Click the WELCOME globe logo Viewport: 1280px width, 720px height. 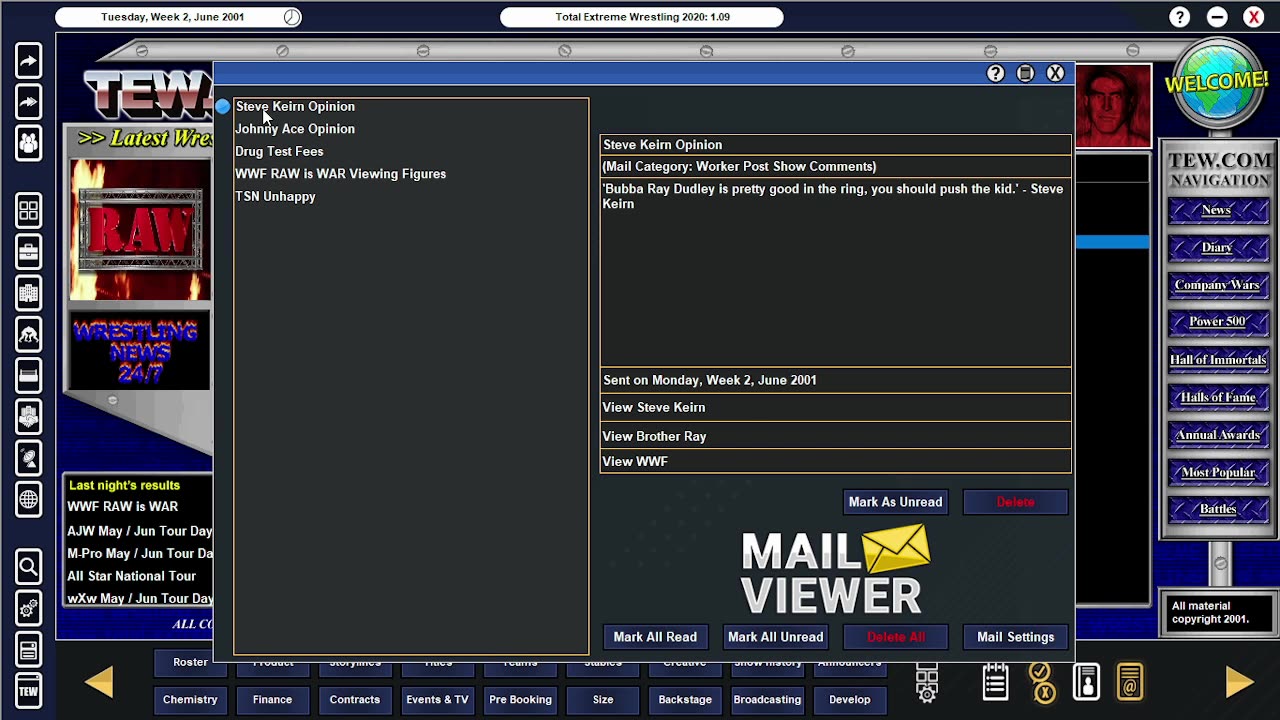[x=1216, y=84]
